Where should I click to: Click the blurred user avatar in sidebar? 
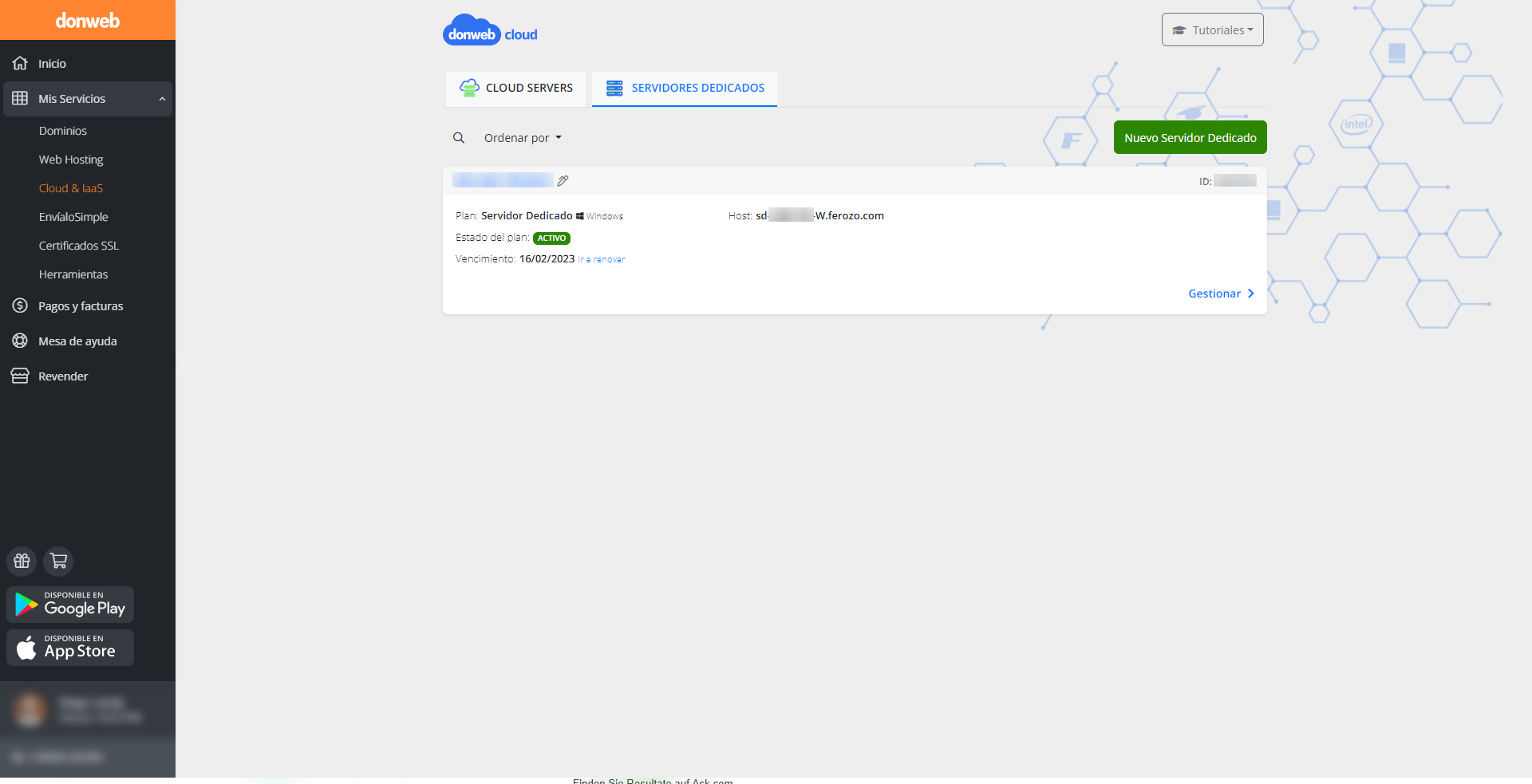30,709
